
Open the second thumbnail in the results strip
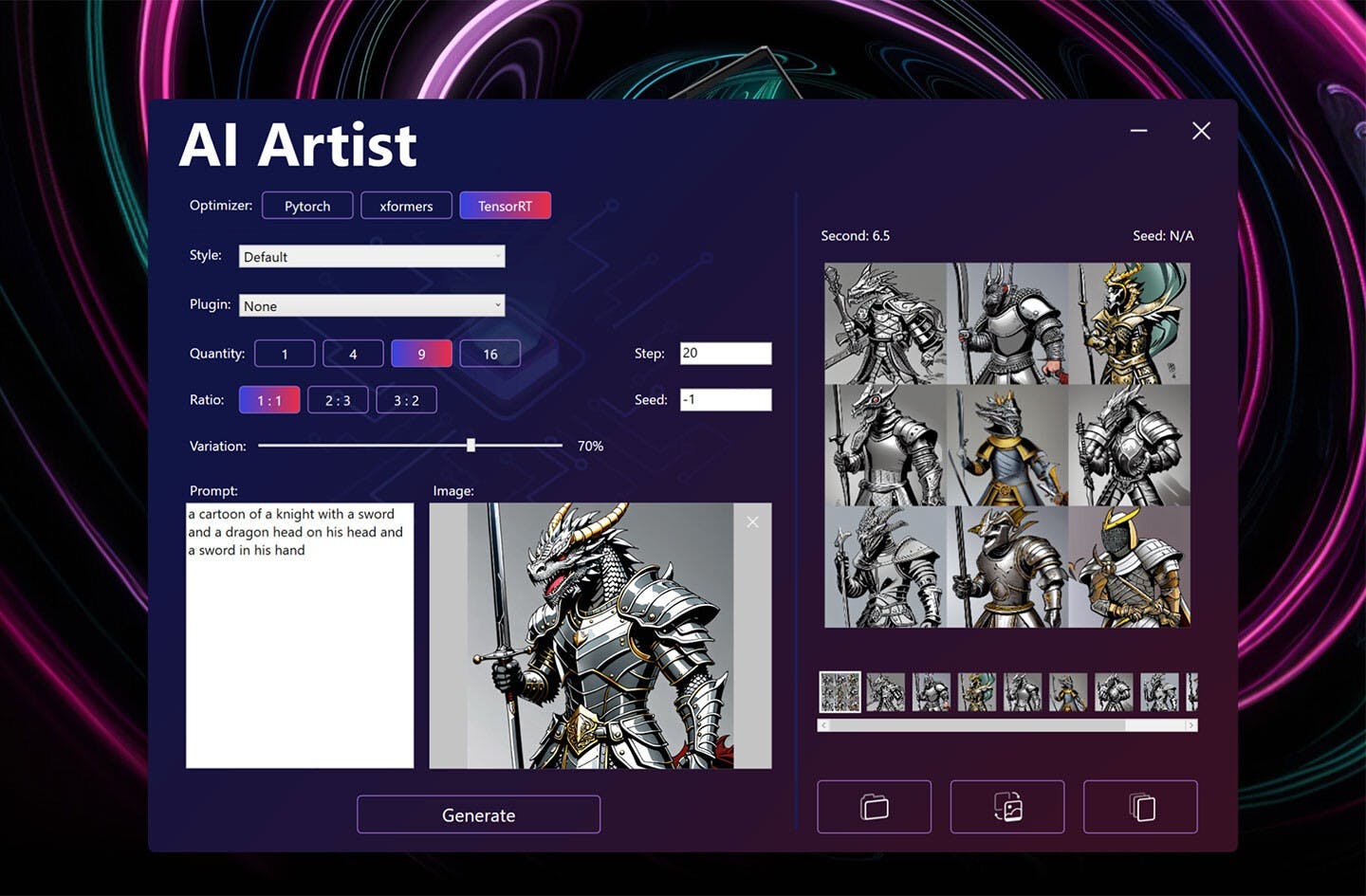click(x=886, y=692)
